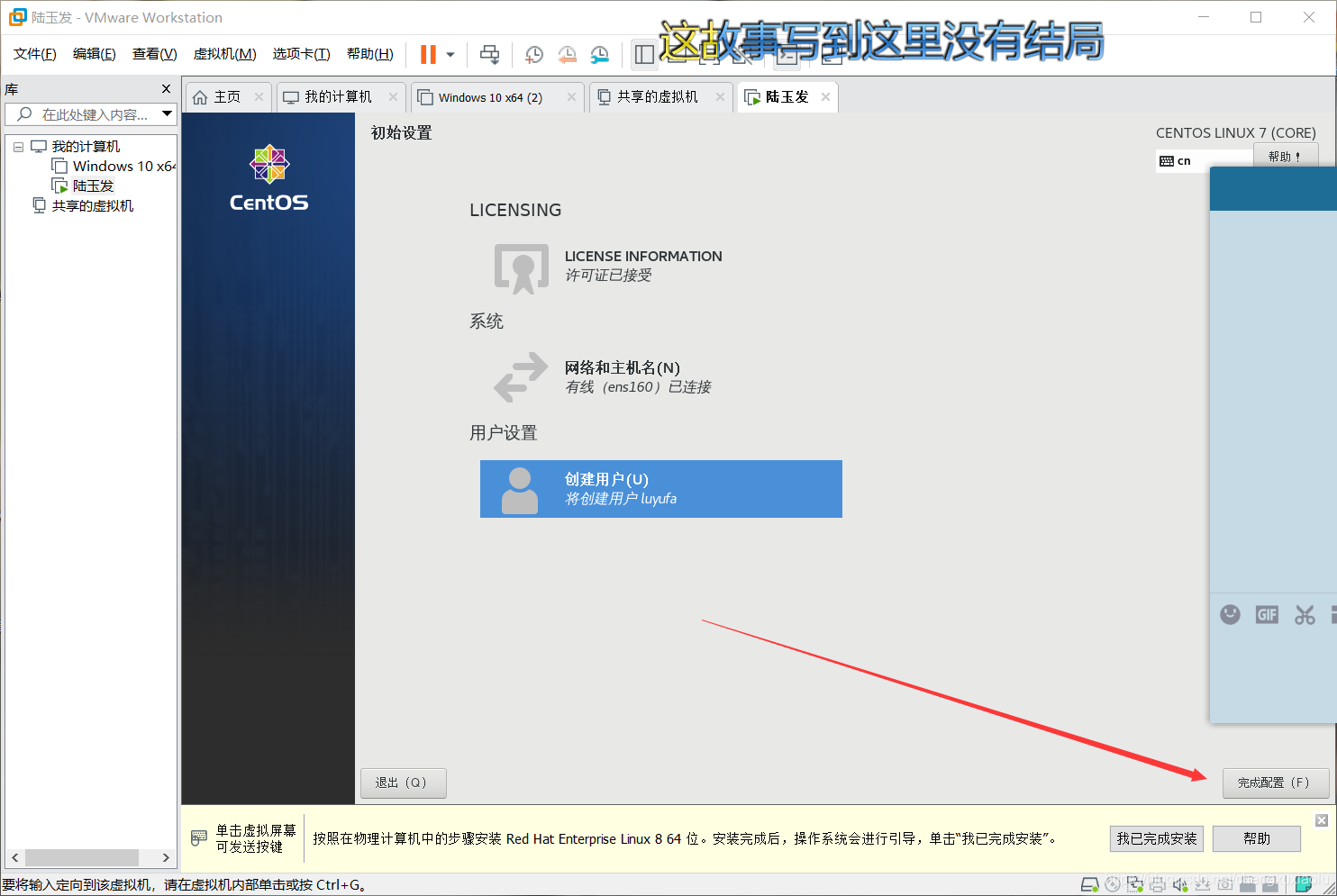1337x896 pixels.
Task: Click the sound card status icon
Action: click(1180, 884)
